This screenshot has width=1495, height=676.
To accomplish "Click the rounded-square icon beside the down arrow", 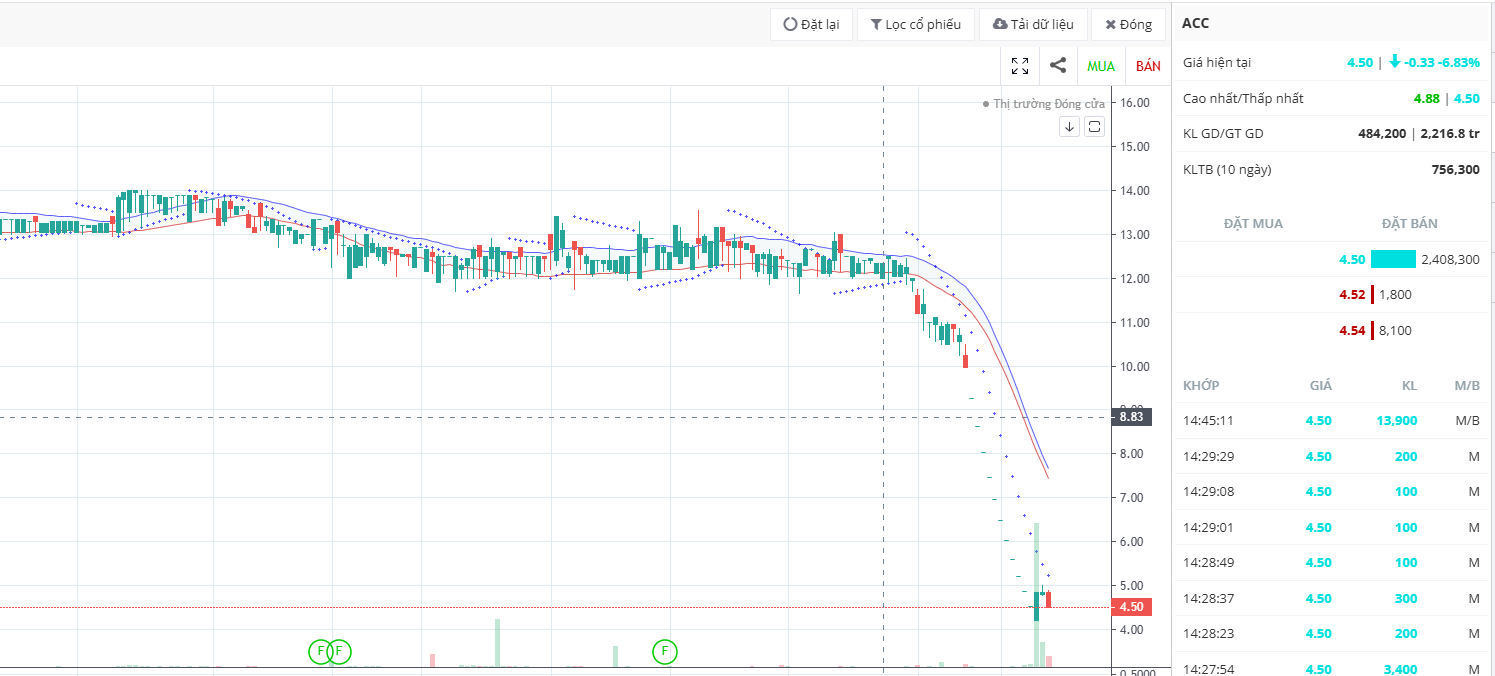I will 1094,126.
